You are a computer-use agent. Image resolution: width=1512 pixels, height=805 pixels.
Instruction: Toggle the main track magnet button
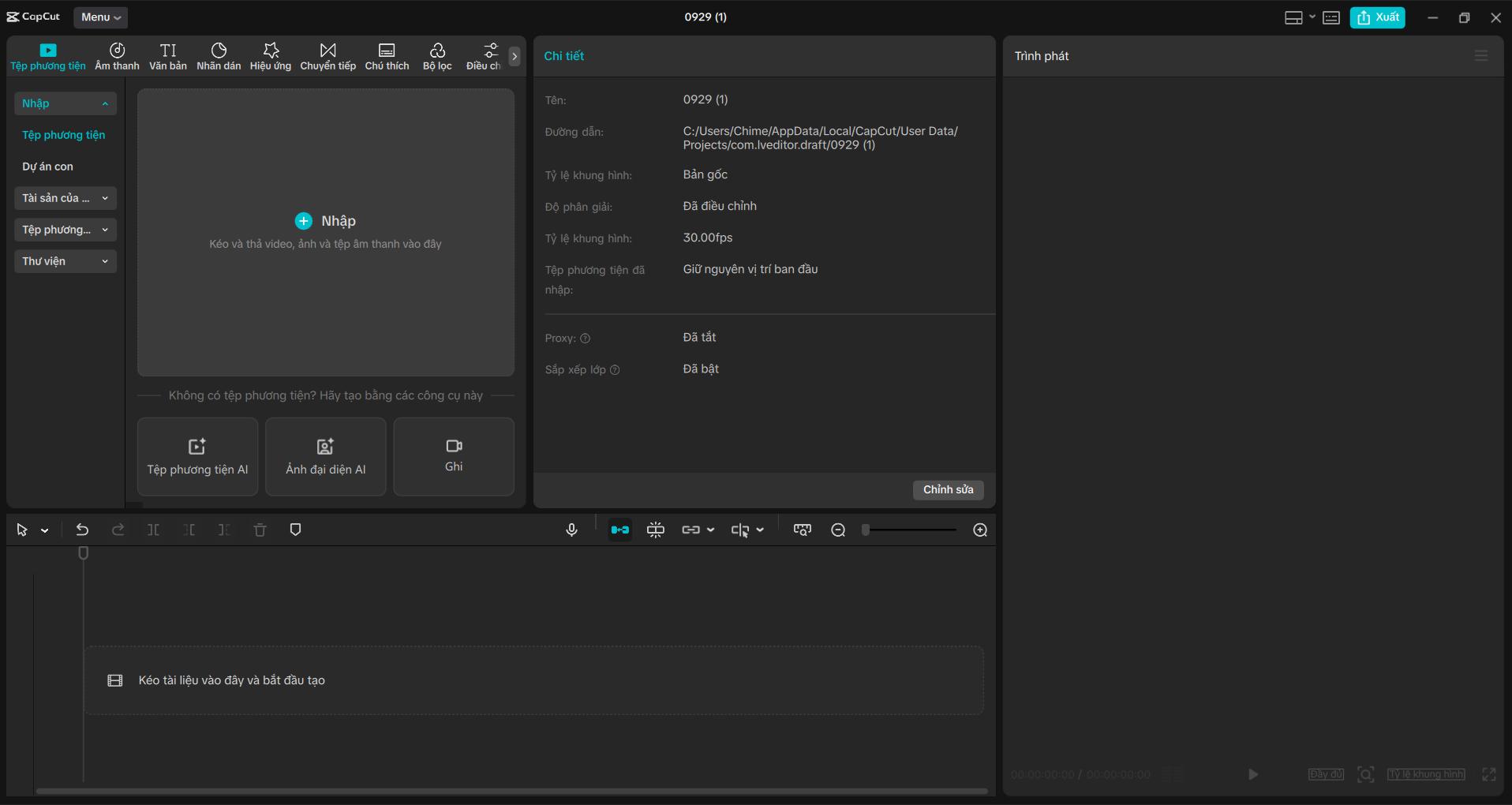[x=619, y=530]
